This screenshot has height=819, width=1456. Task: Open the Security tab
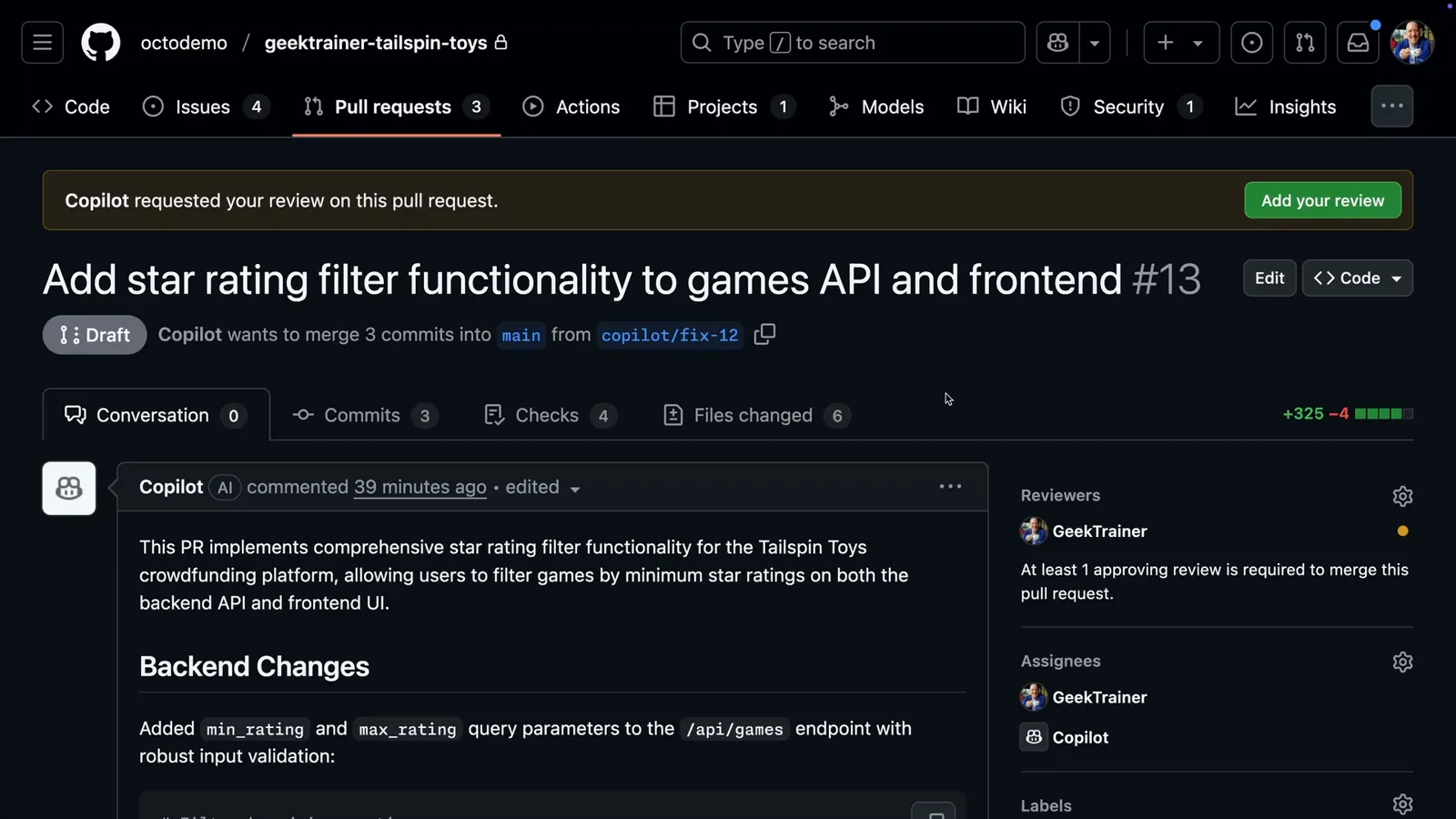(x=1131, y=106)
